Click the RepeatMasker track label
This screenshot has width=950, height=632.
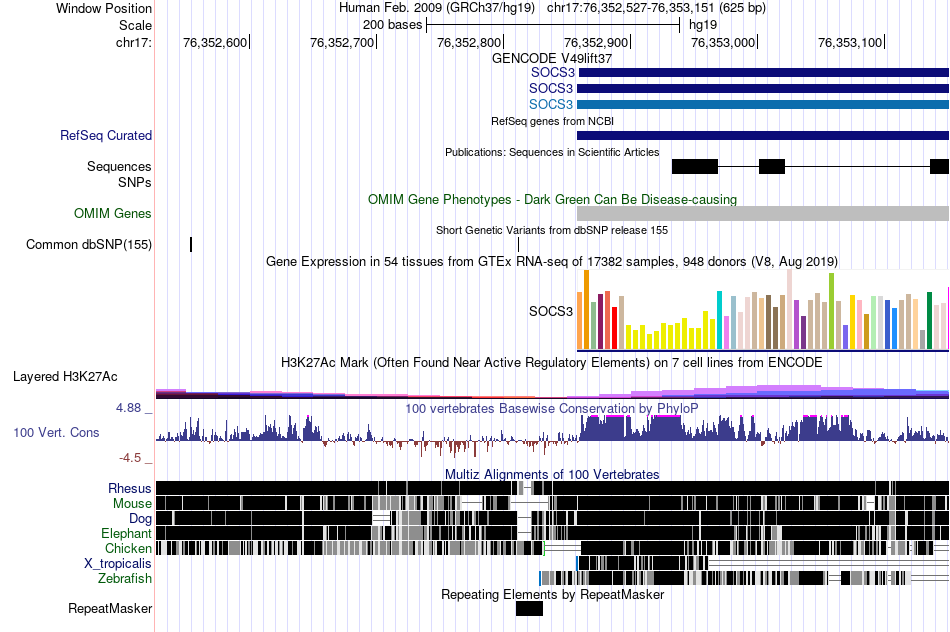pos(110,608)
